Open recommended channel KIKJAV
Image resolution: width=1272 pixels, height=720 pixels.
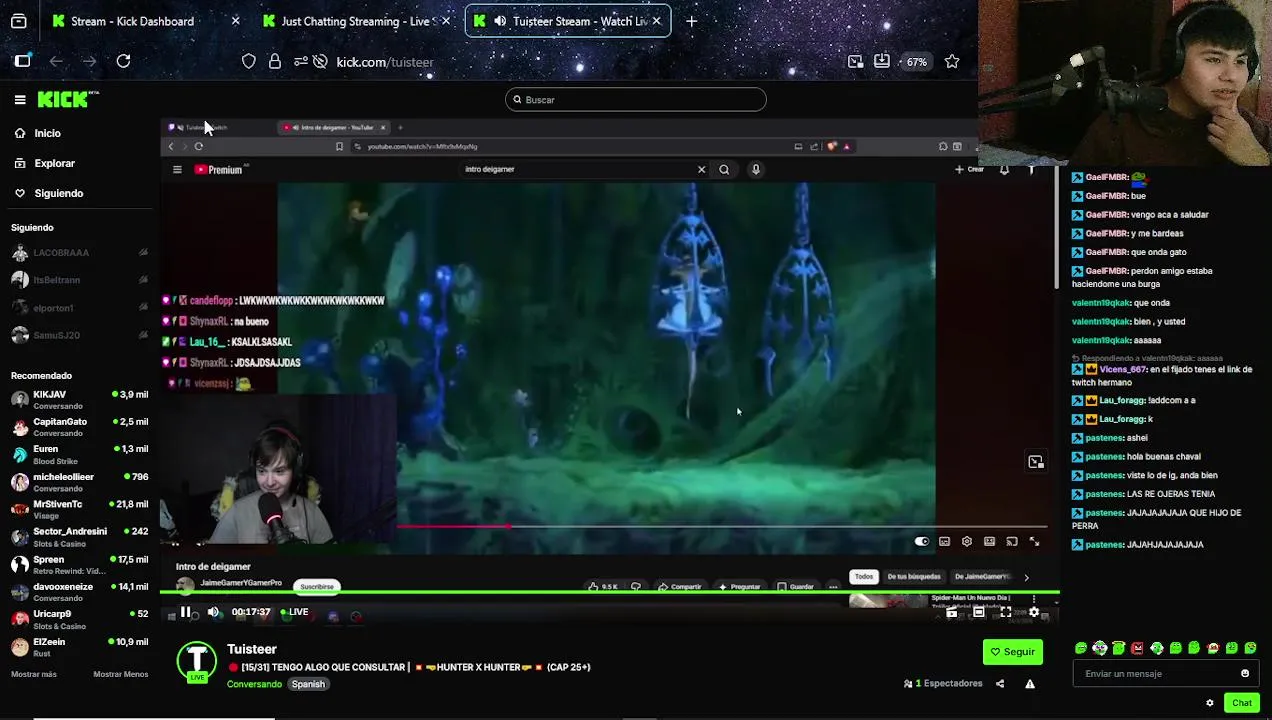[x=80, y=400]
